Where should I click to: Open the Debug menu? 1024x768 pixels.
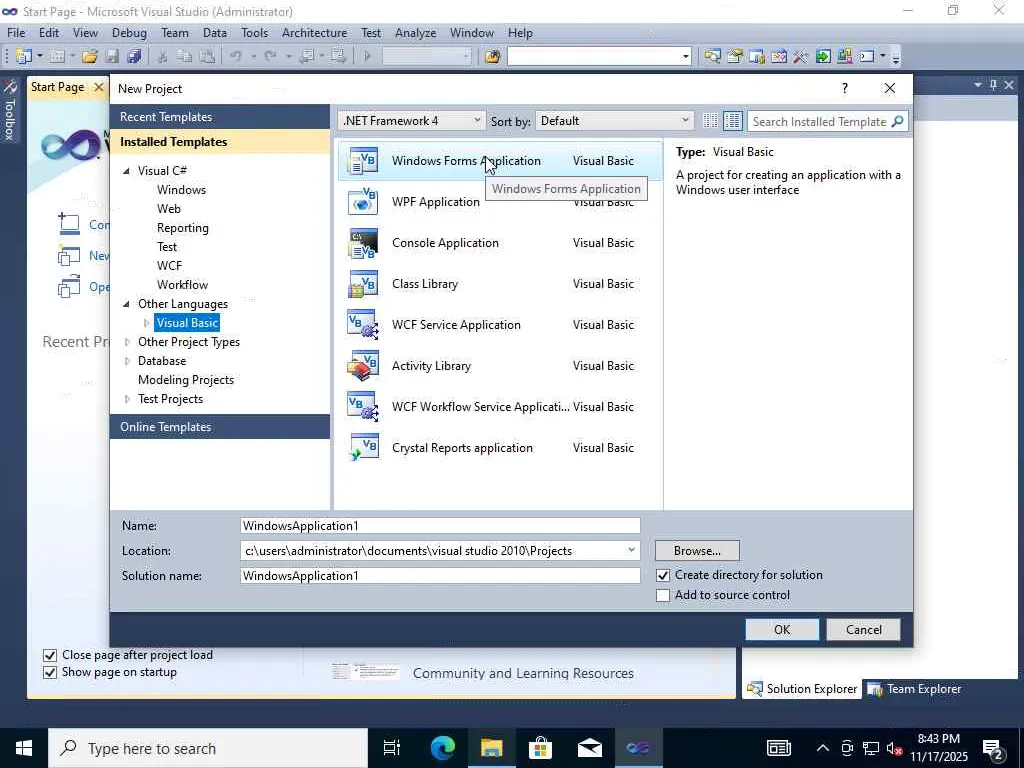129,33
